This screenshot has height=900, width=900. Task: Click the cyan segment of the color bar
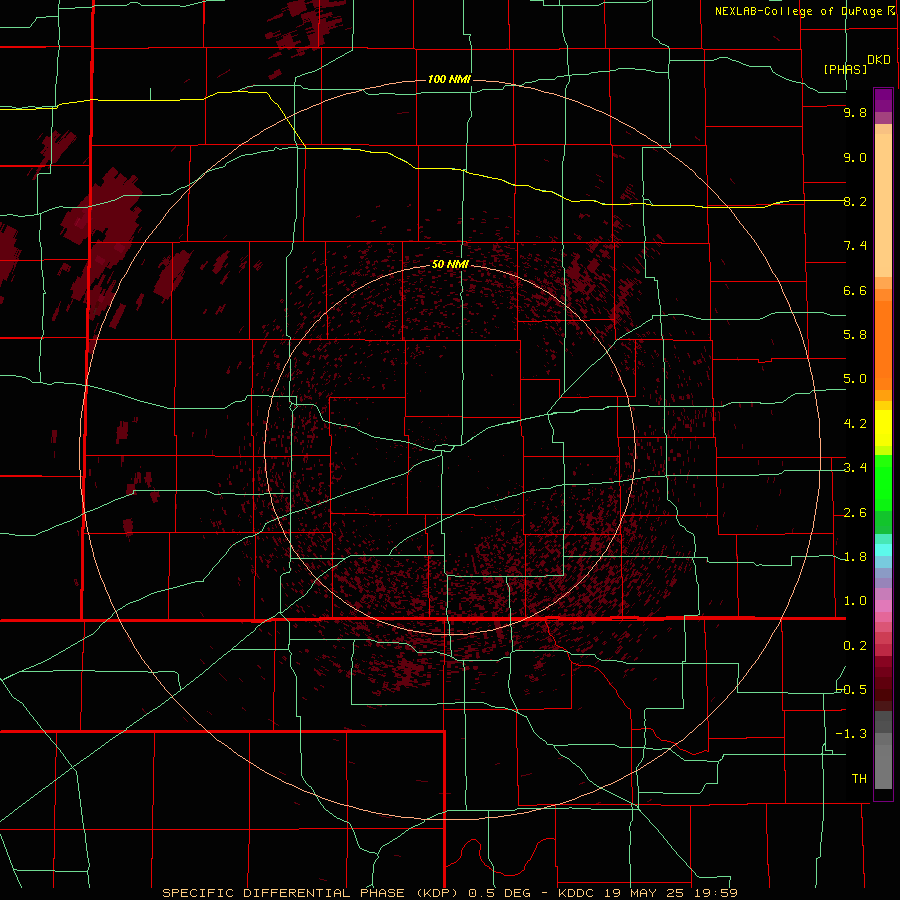883,550
